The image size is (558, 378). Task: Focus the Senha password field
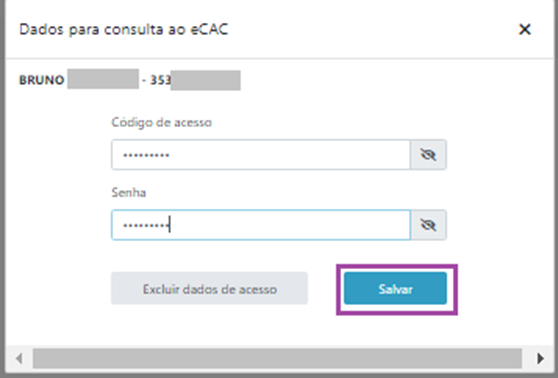pyautogui.click(x=261, y=225)
